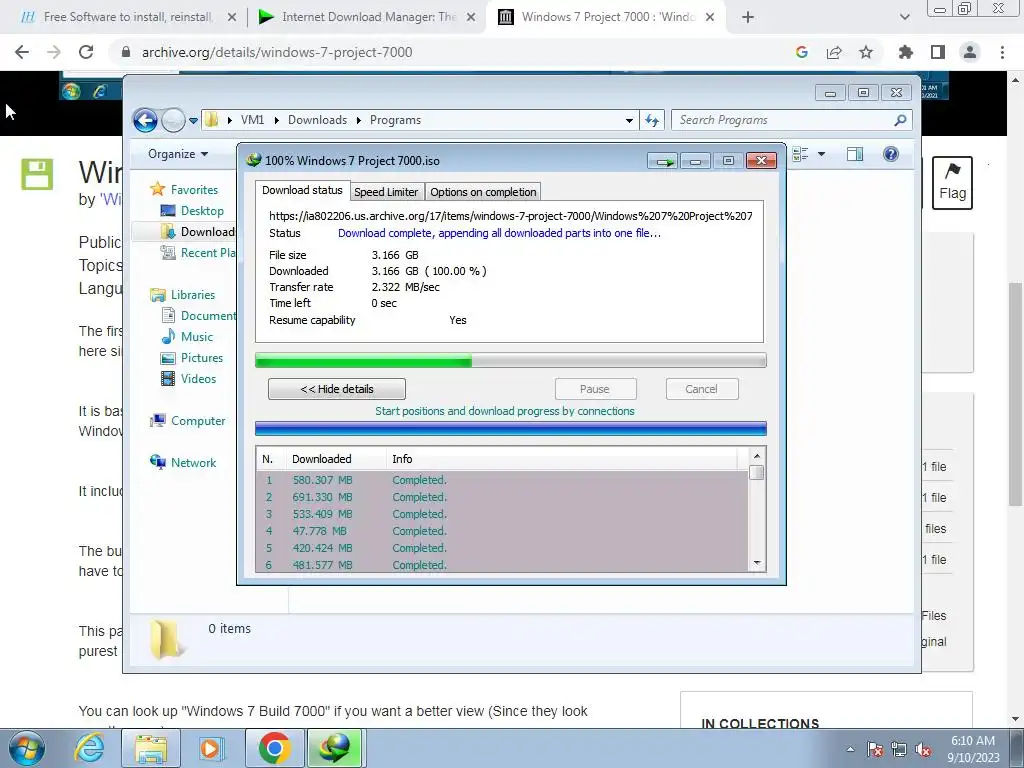The height and width of the screenshot is (768, 1024).
Task: Open a new Chrome tab with plus
Action: (x=748, y=18)
